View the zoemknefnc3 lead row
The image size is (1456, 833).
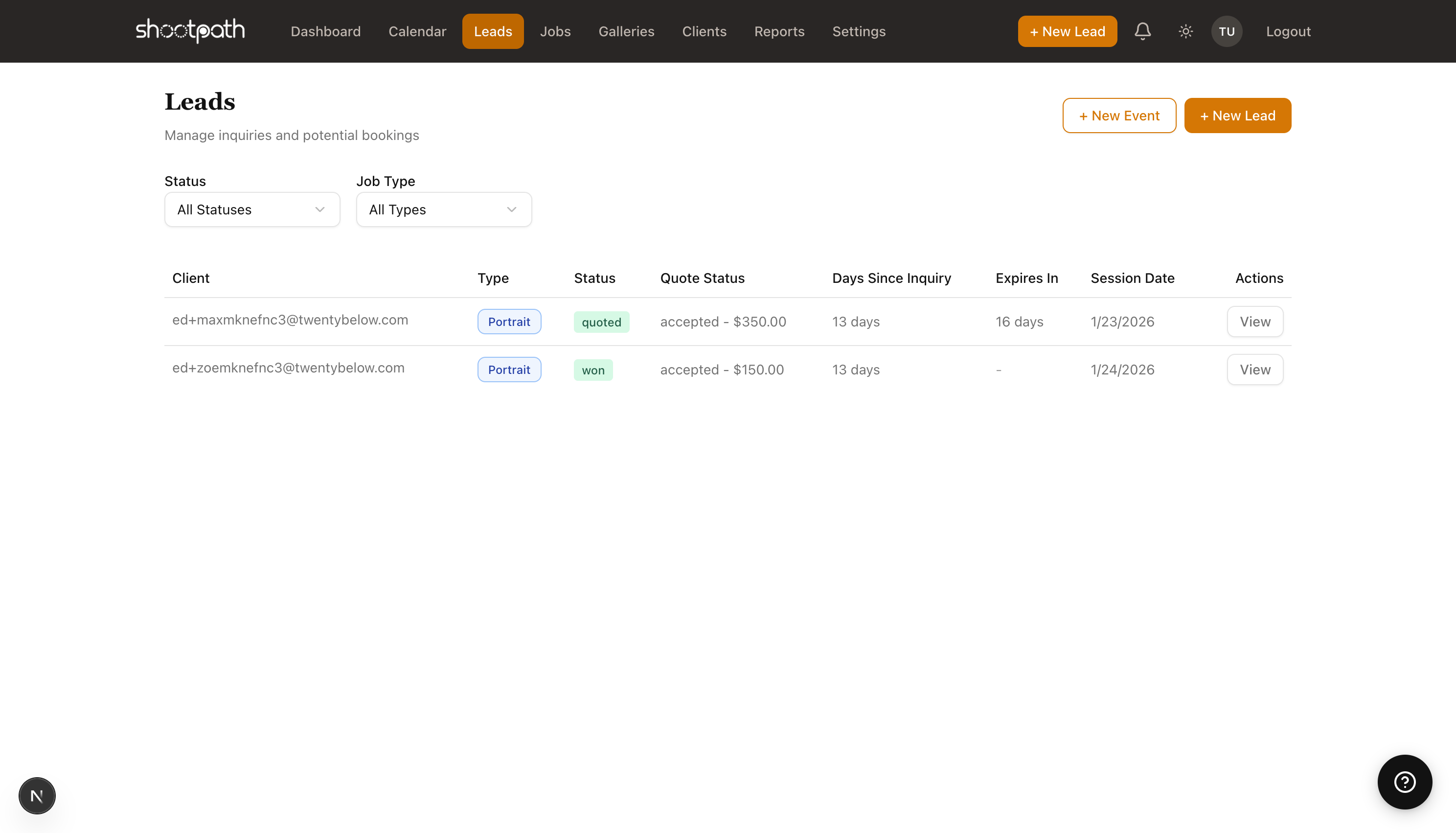1255,370
